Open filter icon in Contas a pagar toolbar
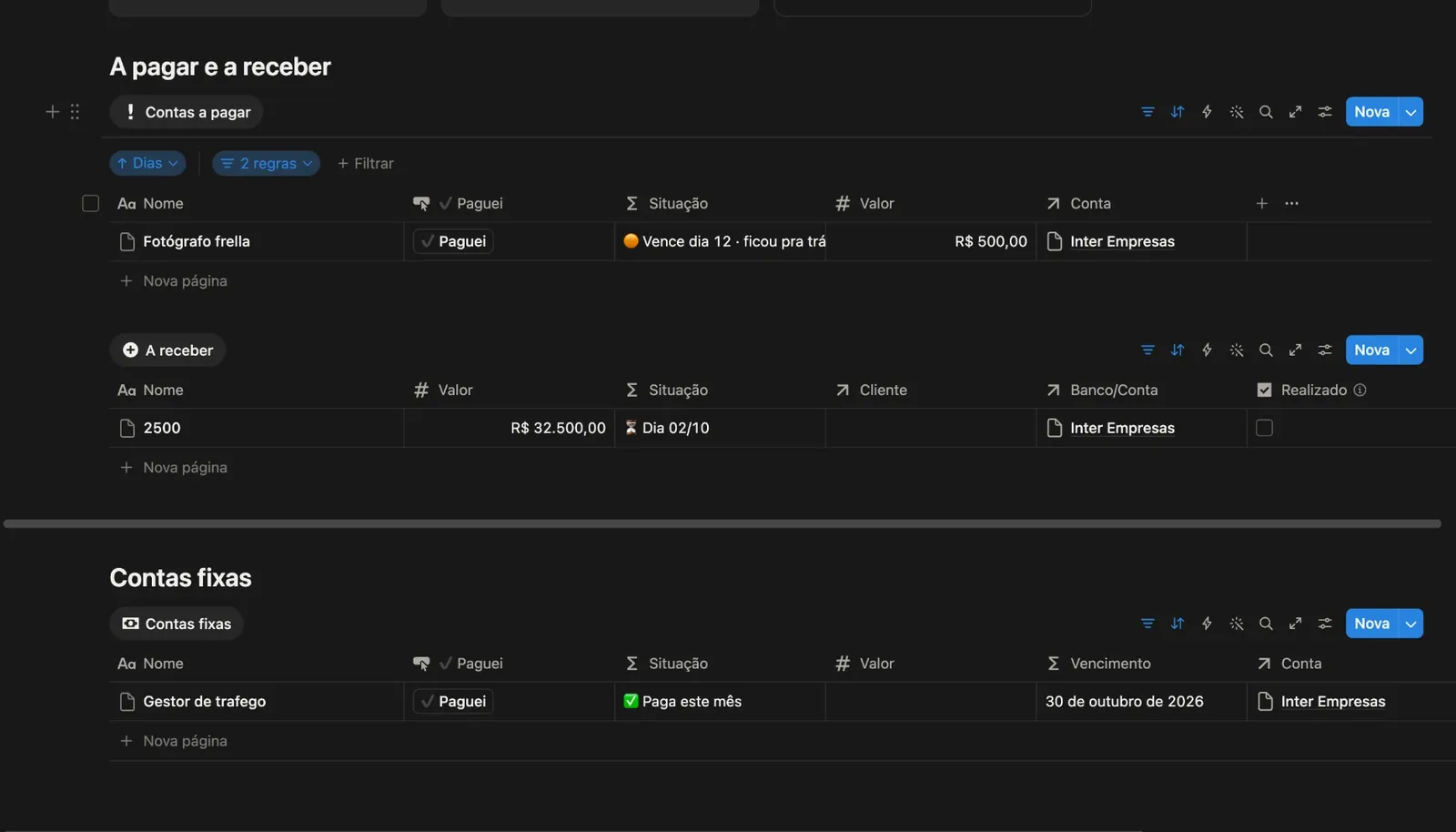Image resolution: width=1456 pixels, height=832 pixels. point(1148,112)
